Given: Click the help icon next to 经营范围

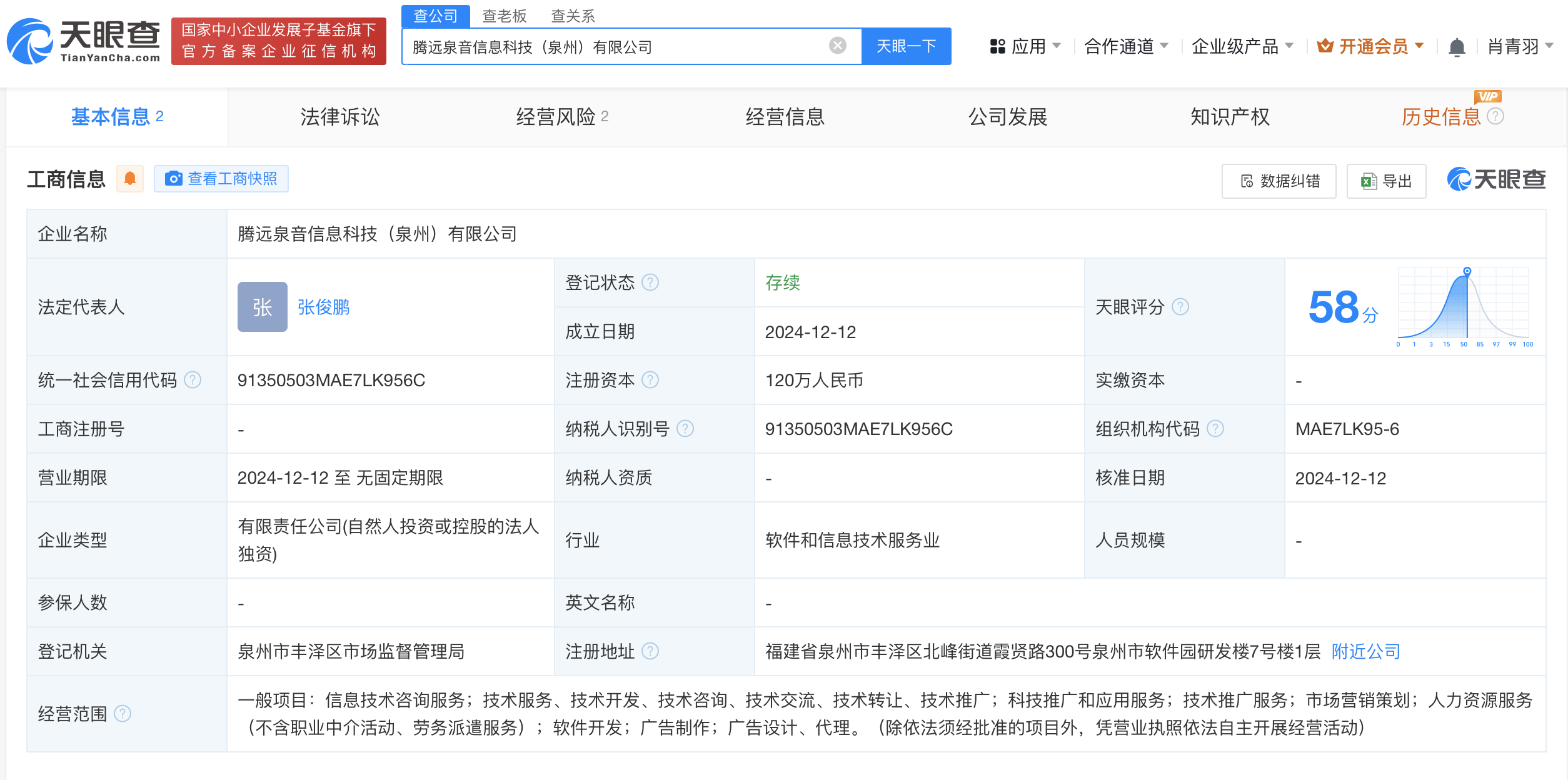Looking at the screenshot, I should coord(123,713).
